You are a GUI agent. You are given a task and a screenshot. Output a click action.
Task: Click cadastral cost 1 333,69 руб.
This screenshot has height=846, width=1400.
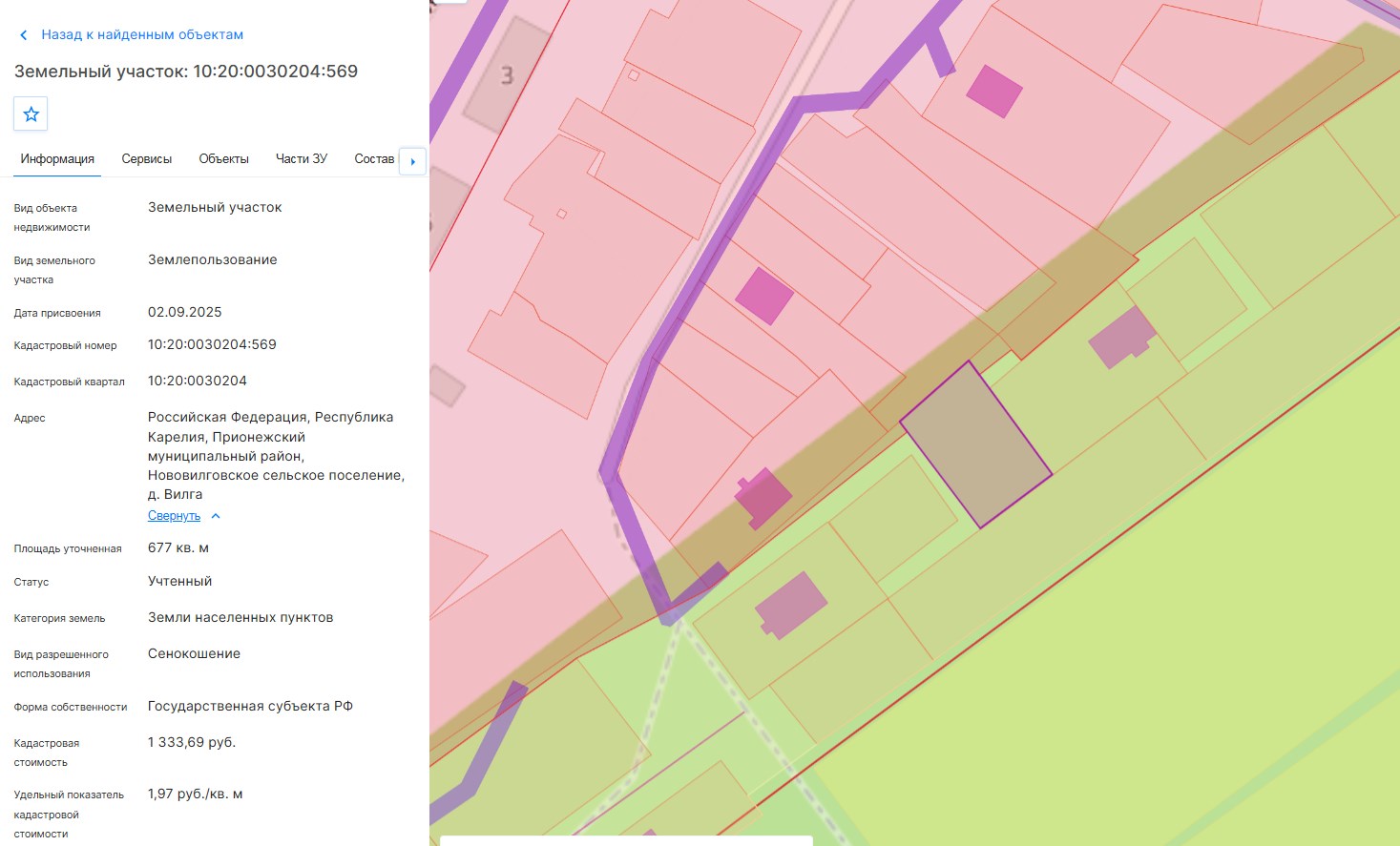pyautogui.click(x=192, y=742)
